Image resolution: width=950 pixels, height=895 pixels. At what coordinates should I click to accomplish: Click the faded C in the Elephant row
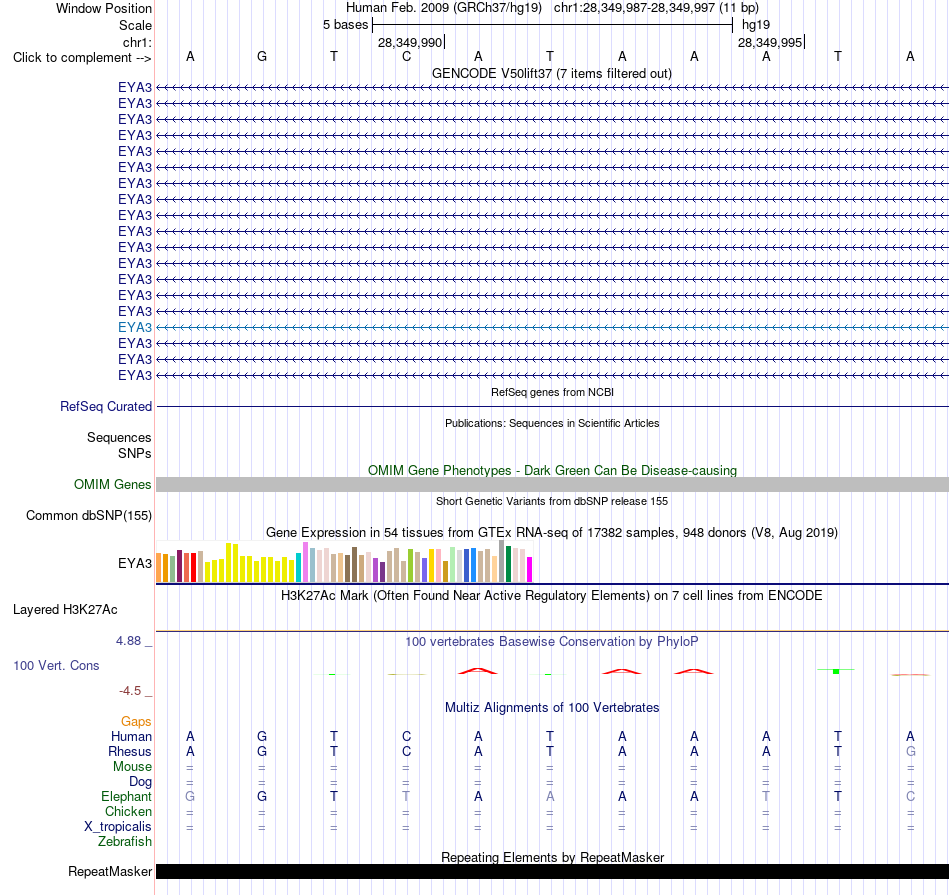[910, 797]
